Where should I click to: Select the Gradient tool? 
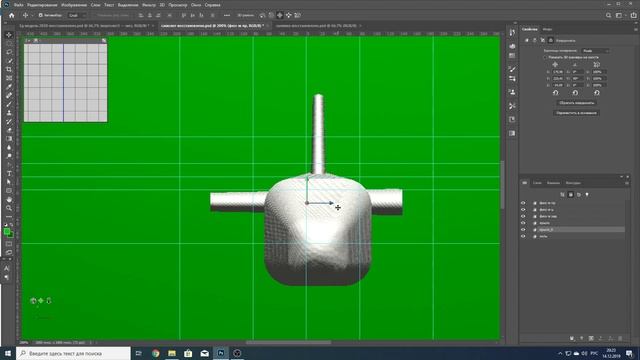click(9, 139)
